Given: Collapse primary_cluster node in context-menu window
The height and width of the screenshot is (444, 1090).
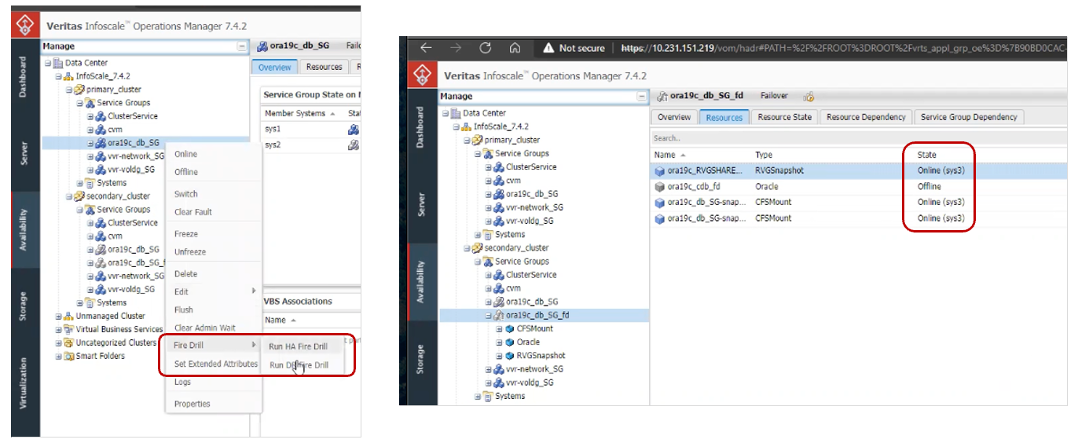Looking at the screenshot, I should (x=69, y=90).
